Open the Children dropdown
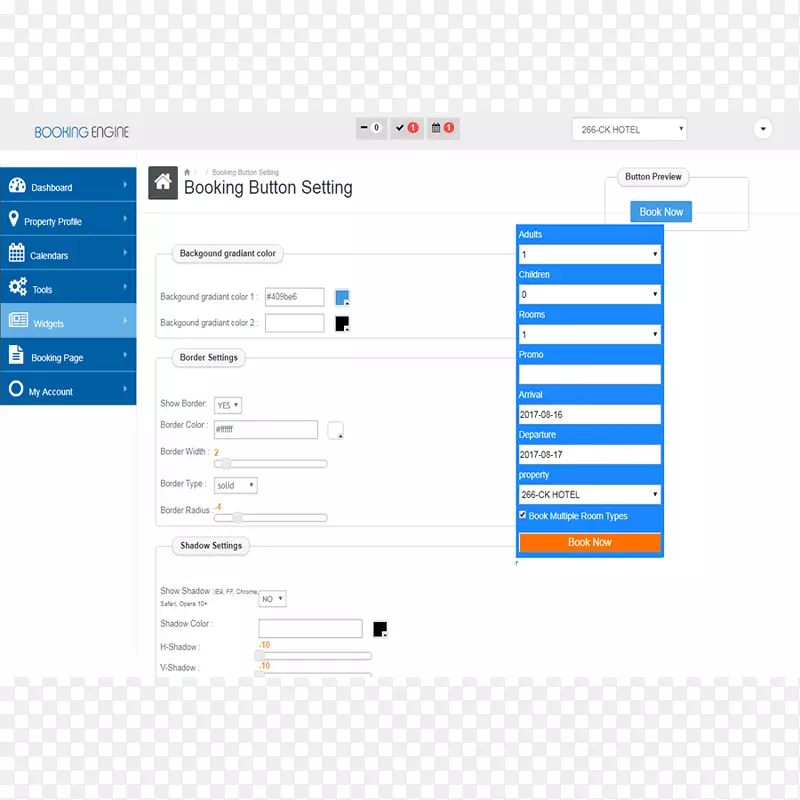Screen dimensions: 800x800 589,294
